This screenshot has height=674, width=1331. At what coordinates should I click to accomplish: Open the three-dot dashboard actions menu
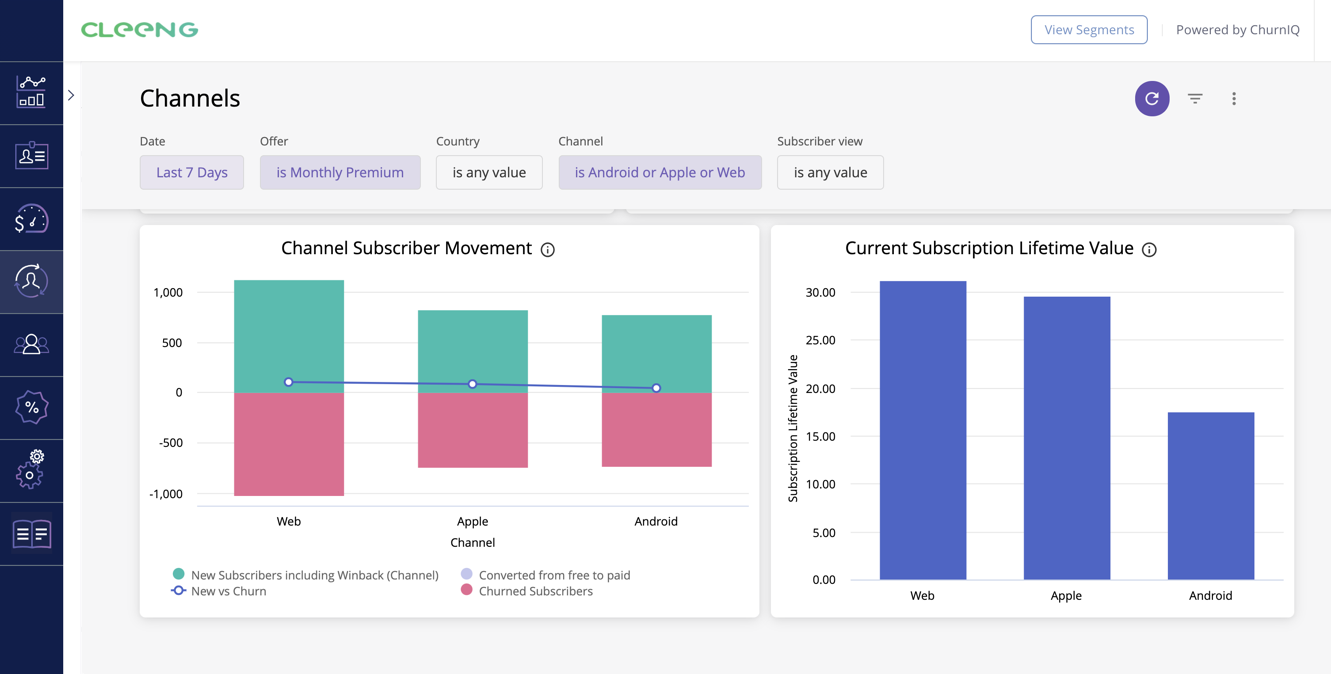coord(1234,99)
